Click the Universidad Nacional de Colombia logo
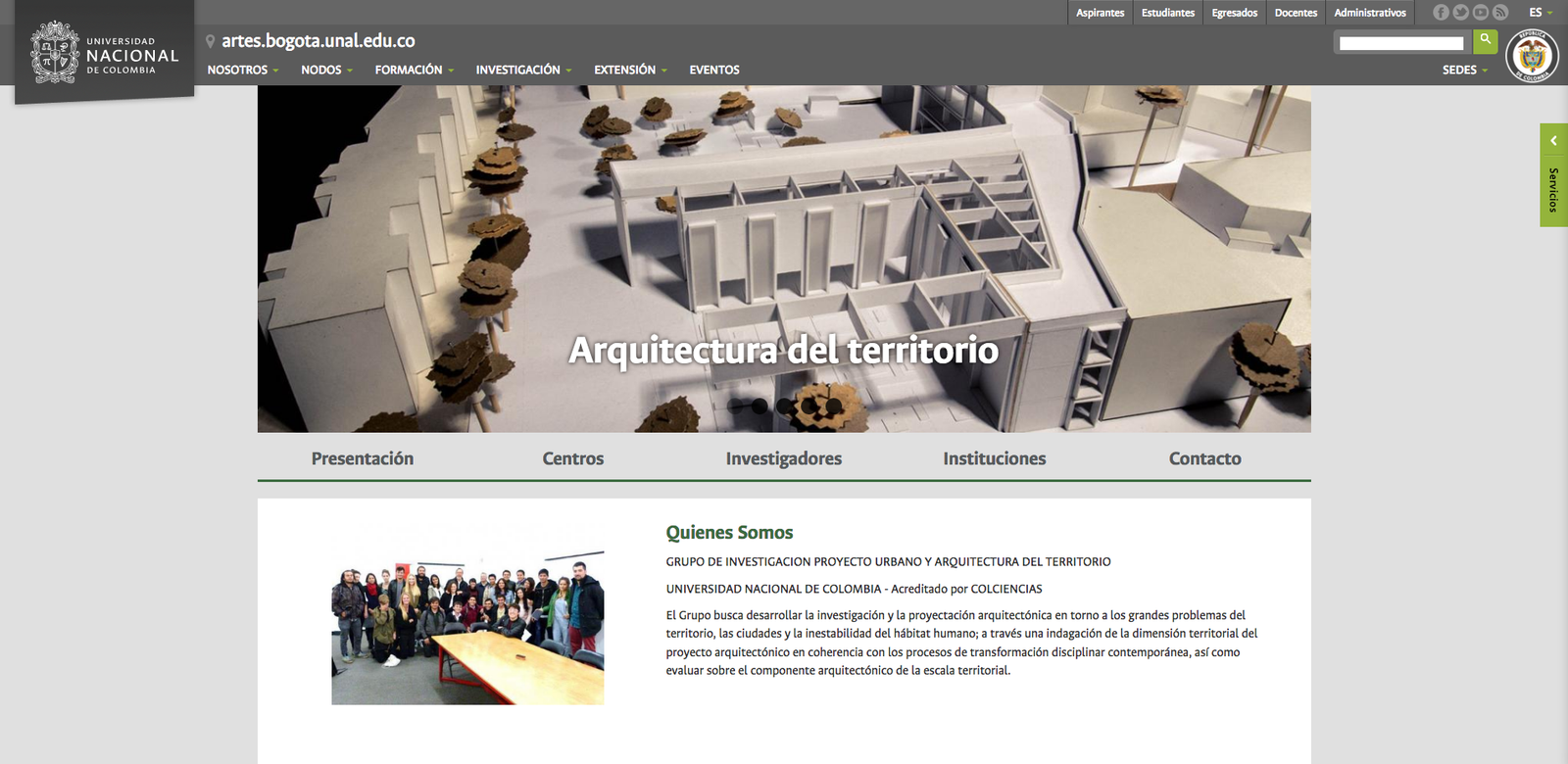Image resolution: width=1568 pixels, height=764 pixels. 105,53
